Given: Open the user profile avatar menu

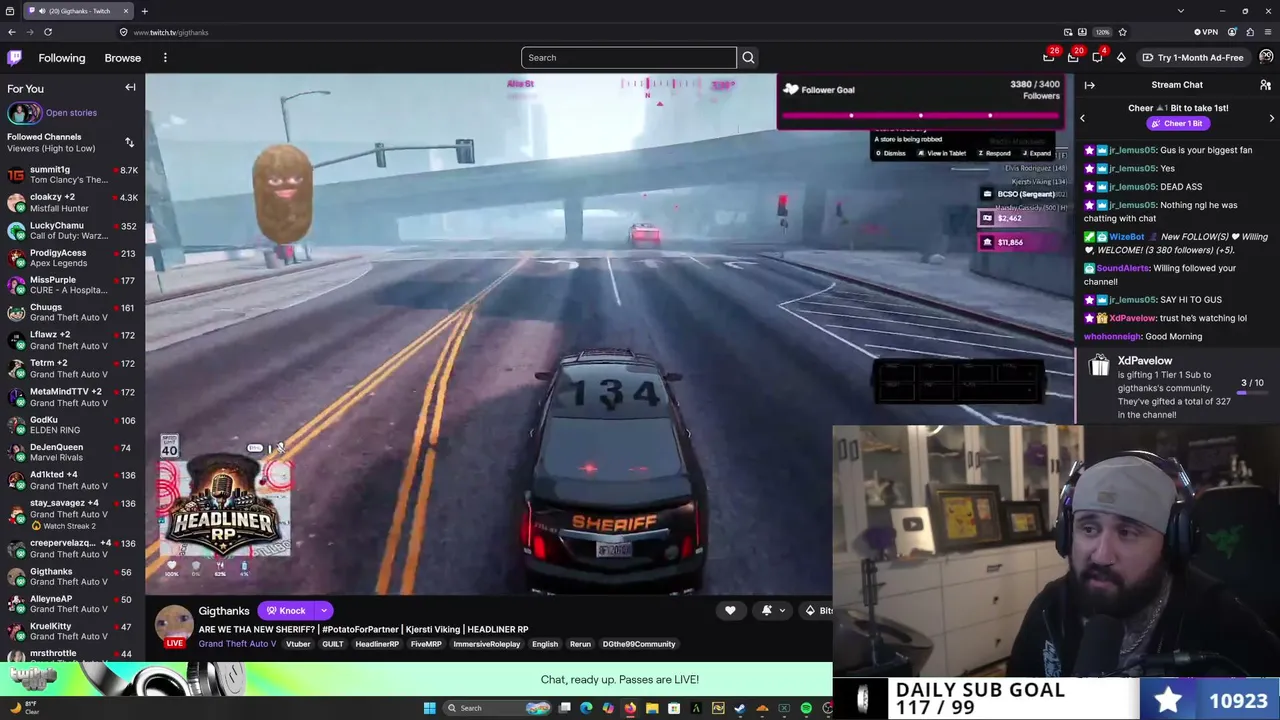Looking at the screenshot, I should pyautogui.click(x=1266, y=57).
